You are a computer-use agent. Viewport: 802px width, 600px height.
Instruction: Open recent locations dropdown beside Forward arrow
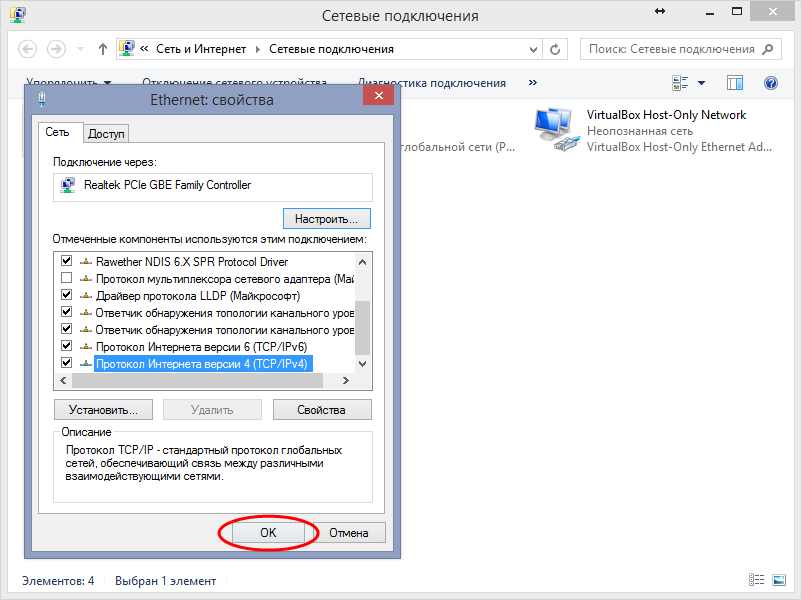[x=80, y=49]
